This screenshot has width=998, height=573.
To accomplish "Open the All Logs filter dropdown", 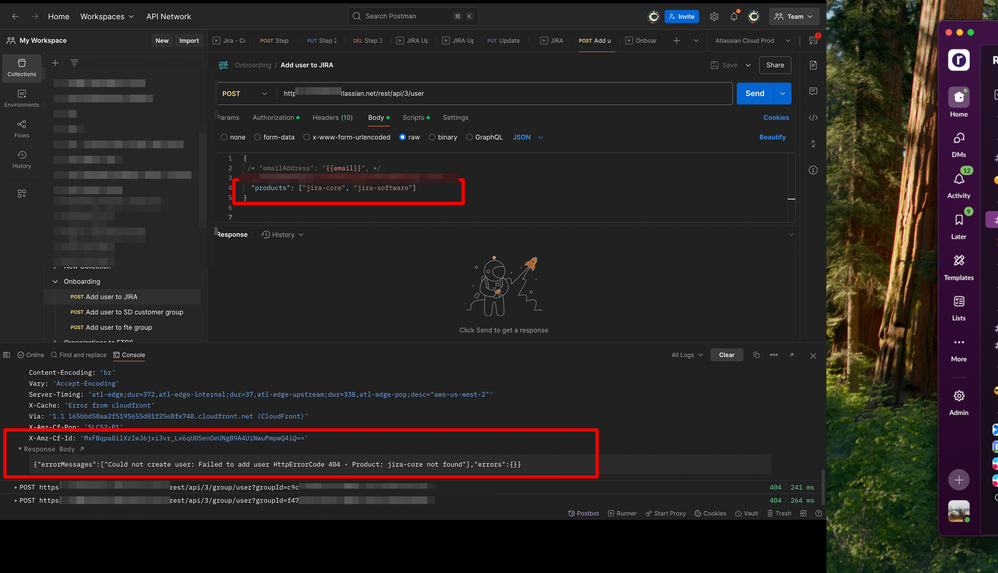I will pos(687,355).
